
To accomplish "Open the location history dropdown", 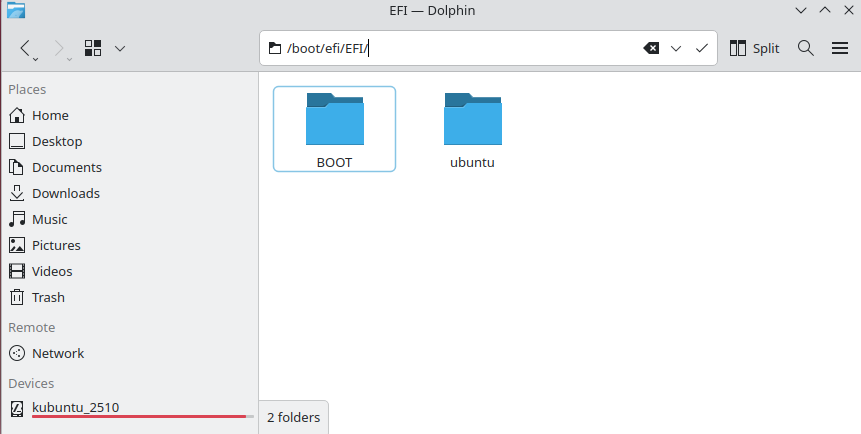I will click(x=676, y=48).
